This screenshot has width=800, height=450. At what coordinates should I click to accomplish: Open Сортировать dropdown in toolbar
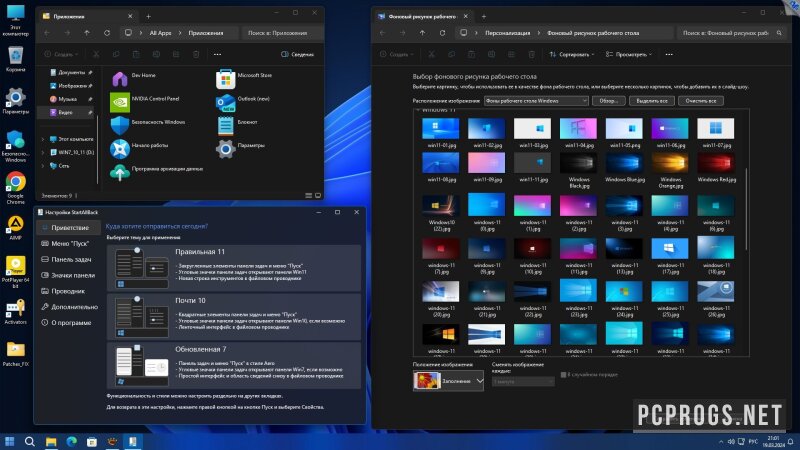571,54
